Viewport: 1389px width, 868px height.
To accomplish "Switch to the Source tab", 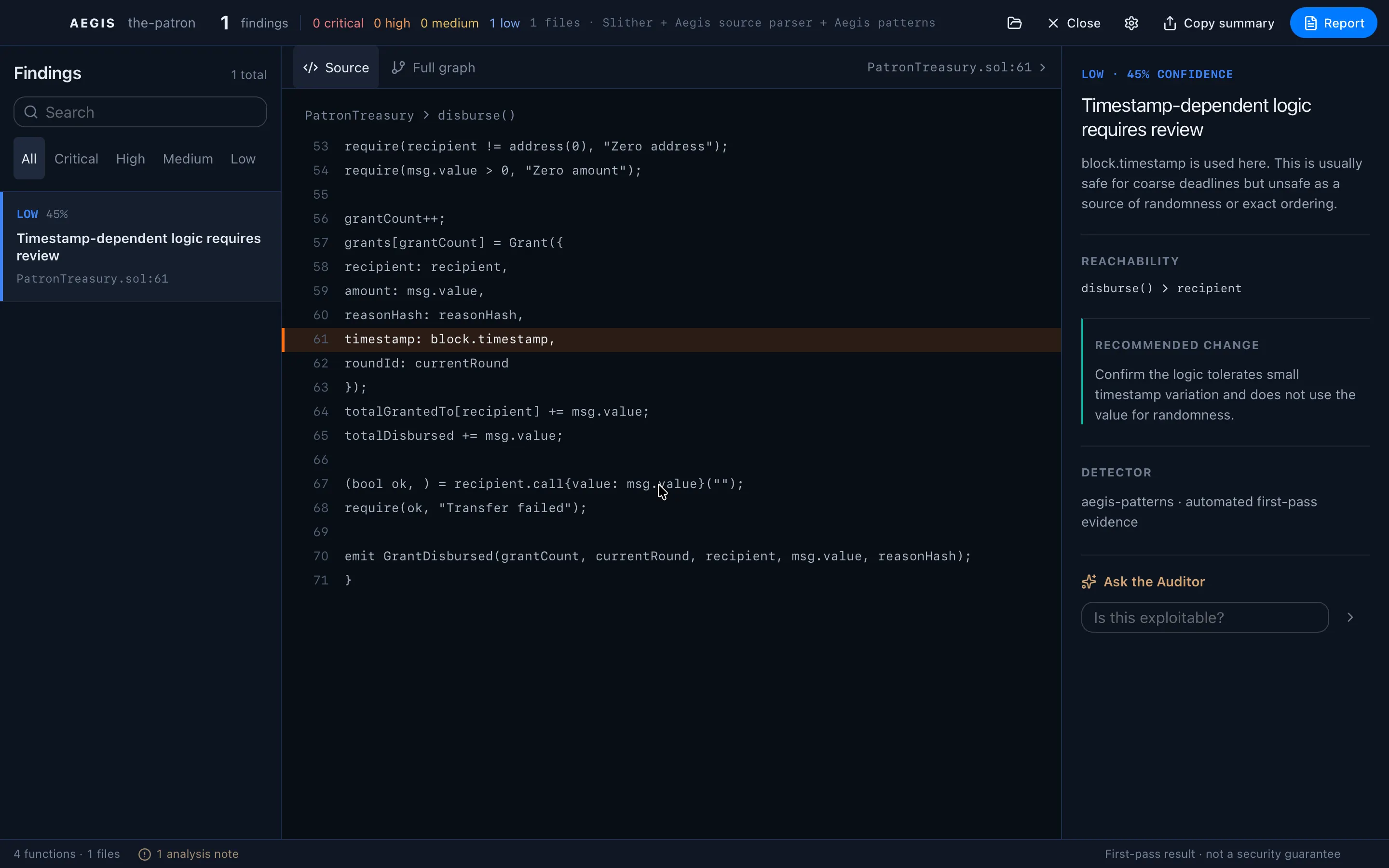I will [336, 67].
